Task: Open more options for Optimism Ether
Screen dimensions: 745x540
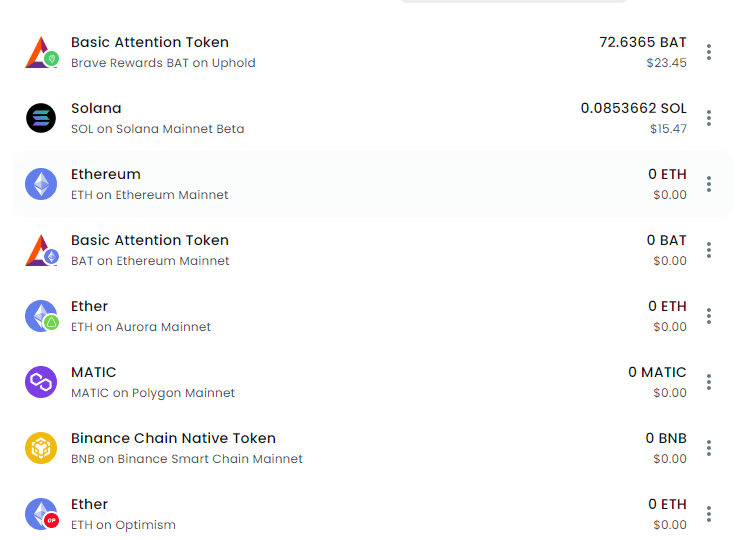Action: tap(709, 514)
